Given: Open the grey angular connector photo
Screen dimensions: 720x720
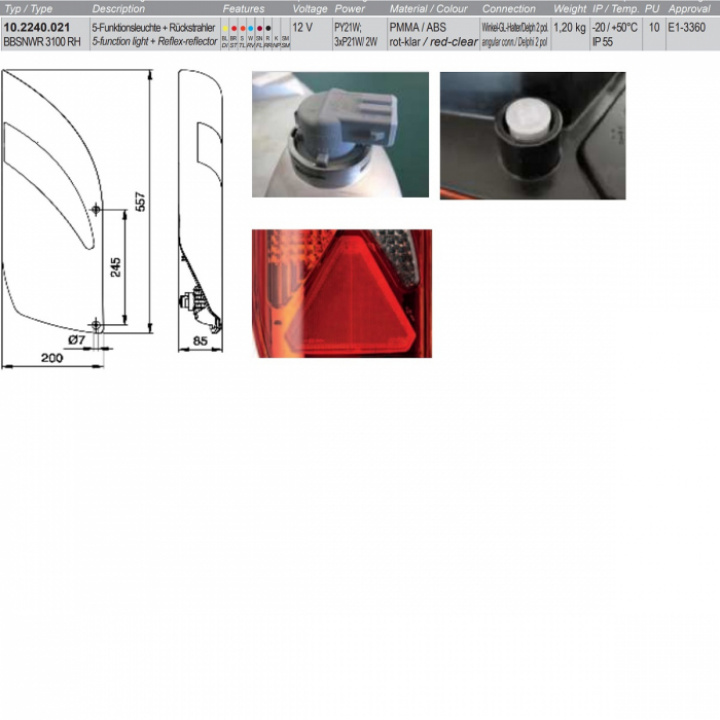Looking at the screenshot, I should [x=340, y=134].
